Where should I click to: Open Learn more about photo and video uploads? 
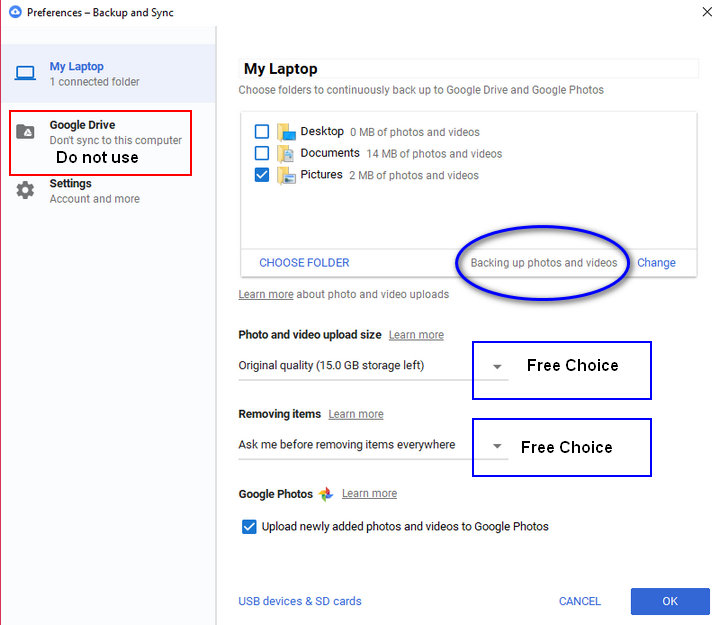266,294
